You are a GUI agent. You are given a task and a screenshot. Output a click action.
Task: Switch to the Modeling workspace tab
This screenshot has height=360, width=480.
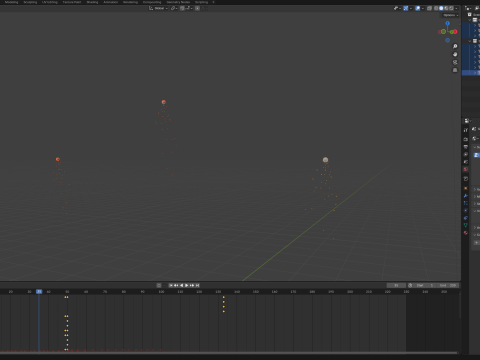point(11,2)
